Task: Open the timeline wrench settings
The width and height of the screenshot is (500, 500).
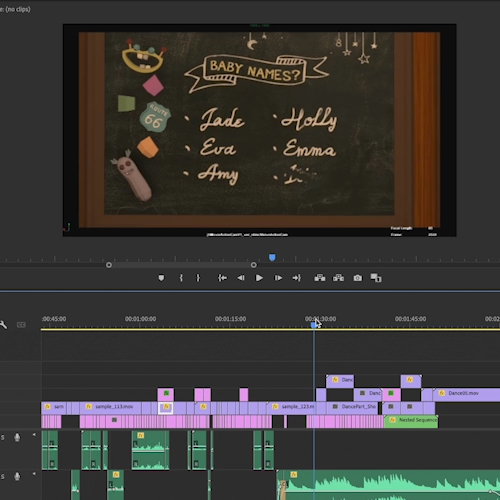Action: click(4, 325)
